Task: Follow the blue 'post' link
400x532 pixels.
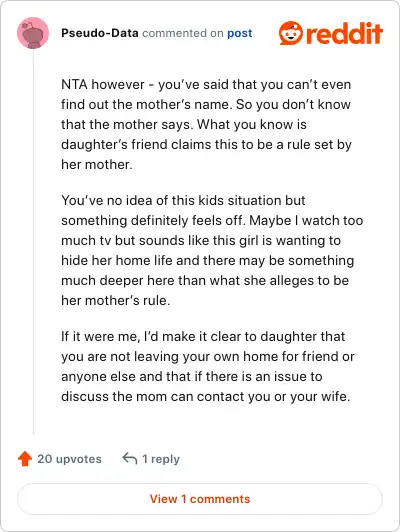Action: tap(240, 33)
